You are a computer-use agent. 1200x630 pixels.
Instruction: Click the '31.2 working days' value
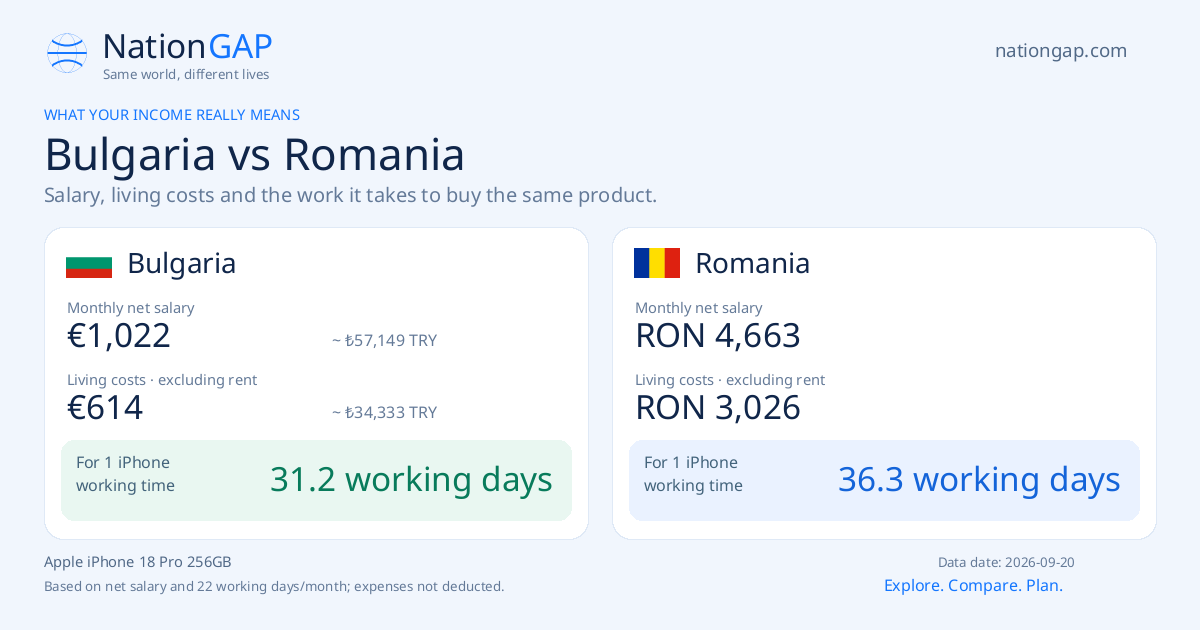[x=411, y=480]
